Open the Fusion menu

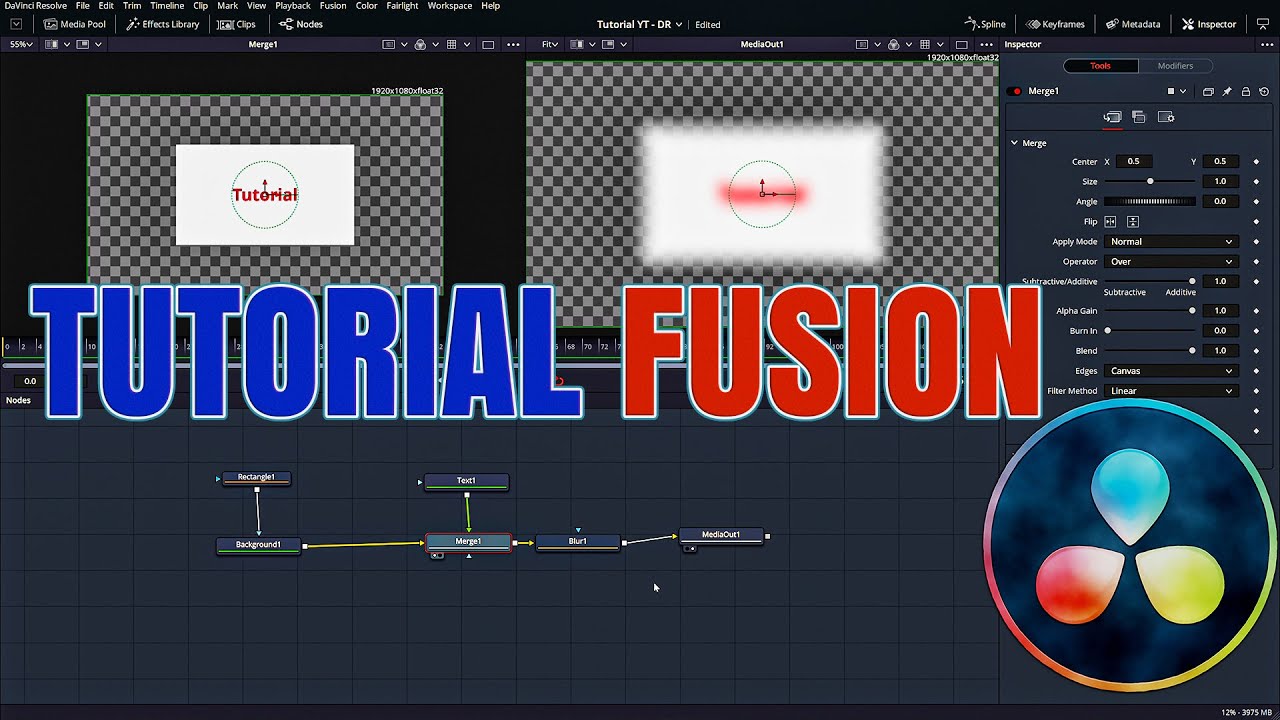point(333,6)
